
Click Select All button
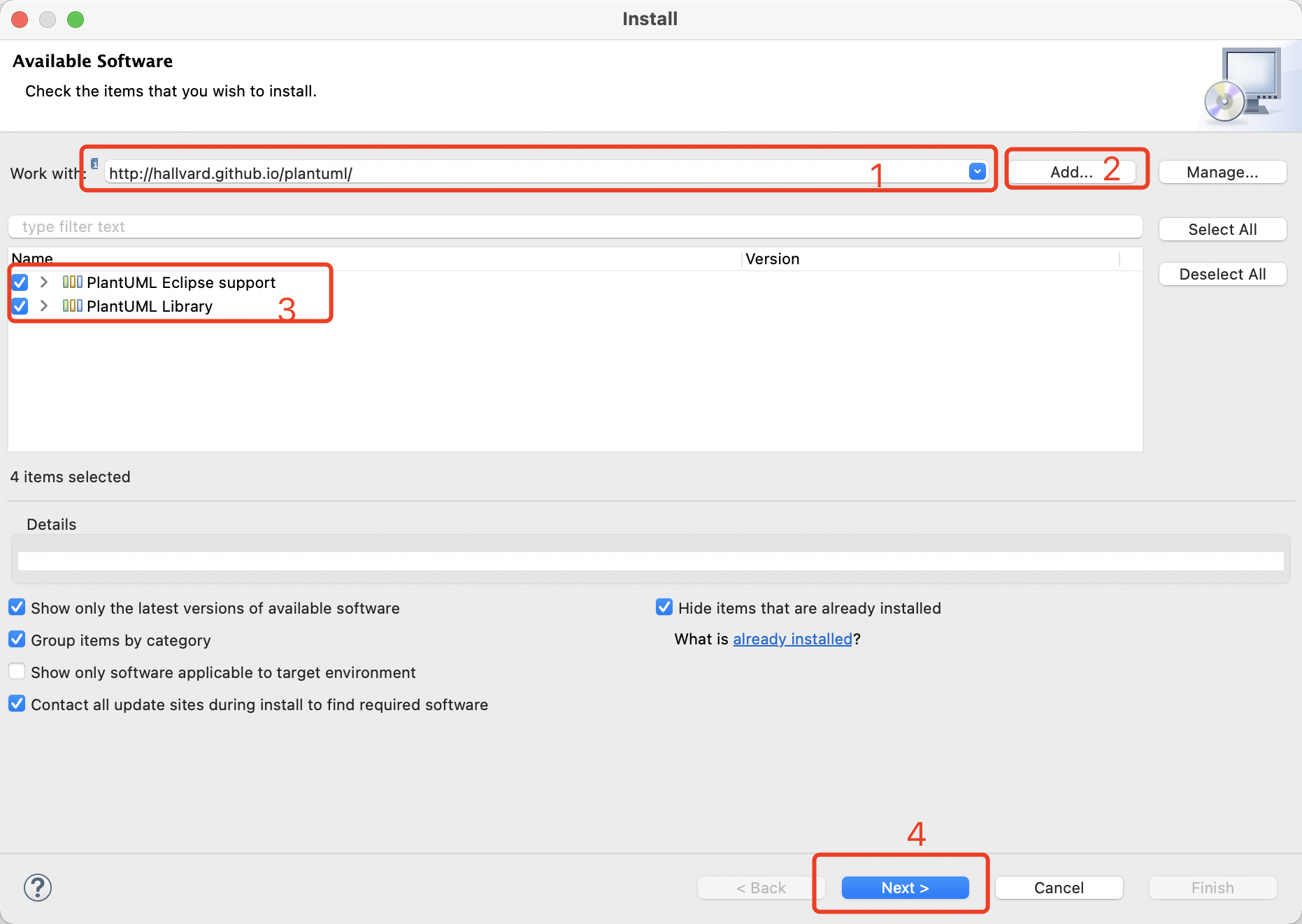(x=1222, y=229)
